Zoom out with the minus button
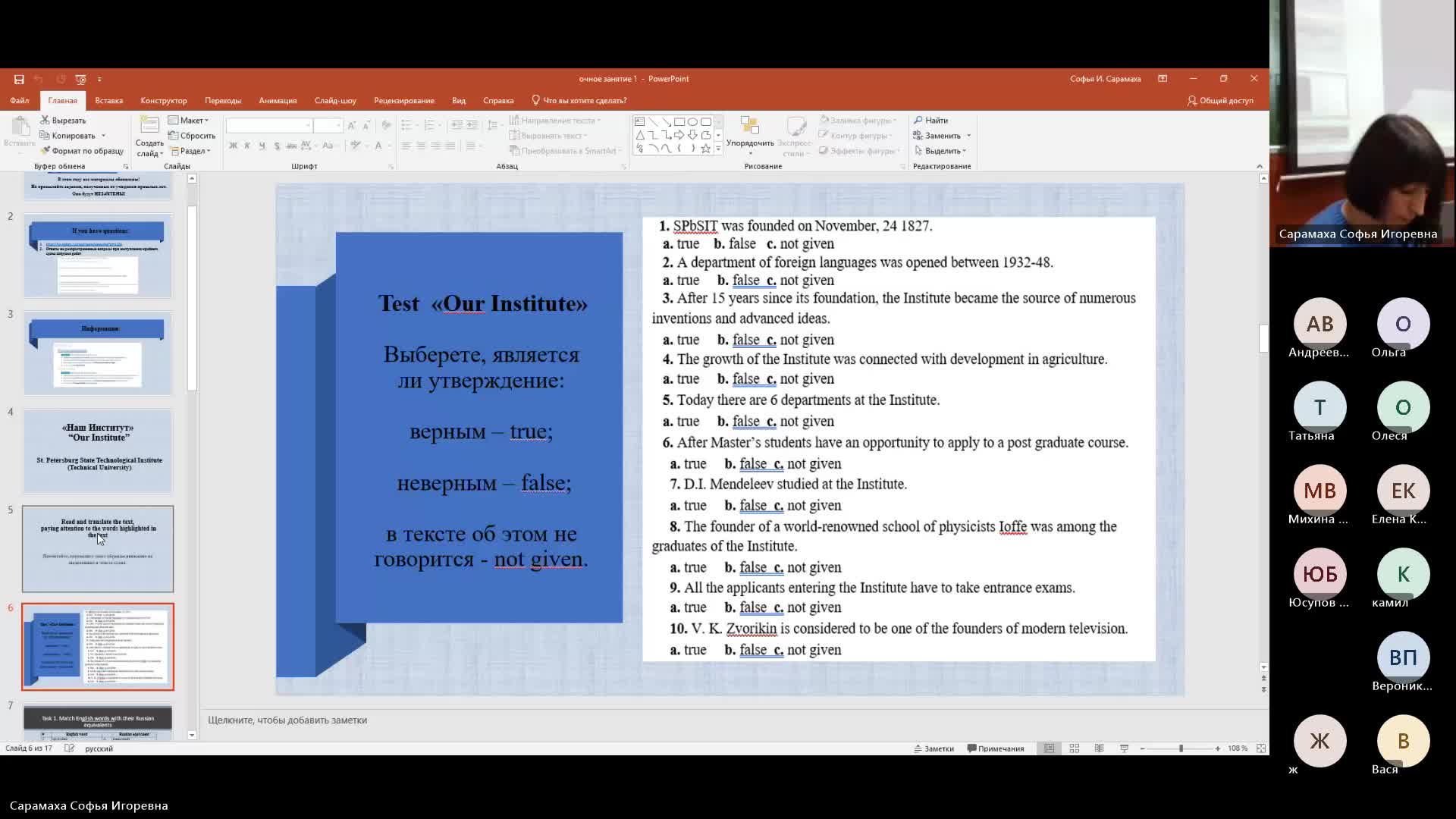This screenshot has width=1456, height=819. [x=1143, y=748]
